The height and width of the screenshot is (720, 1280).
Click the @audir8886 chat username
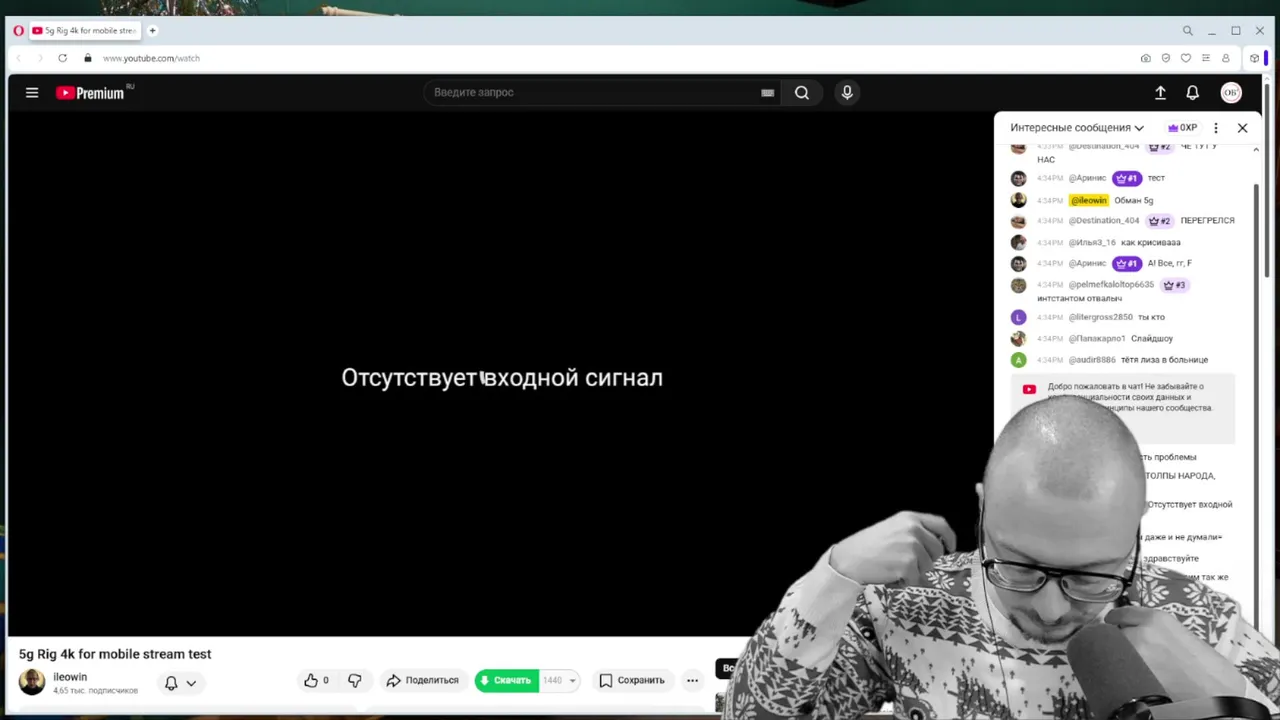[x=1092, y=359]
